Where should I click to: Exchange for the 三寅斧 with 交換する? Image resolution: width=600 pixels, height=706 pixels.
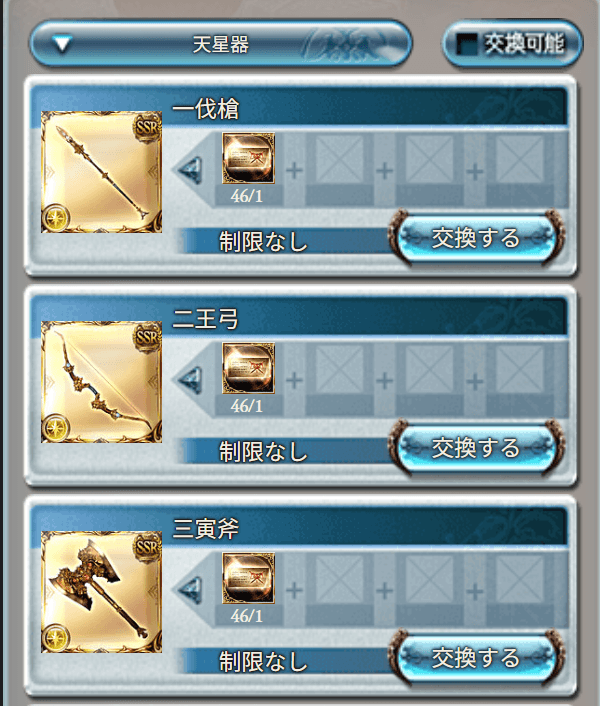click(476, 657)
